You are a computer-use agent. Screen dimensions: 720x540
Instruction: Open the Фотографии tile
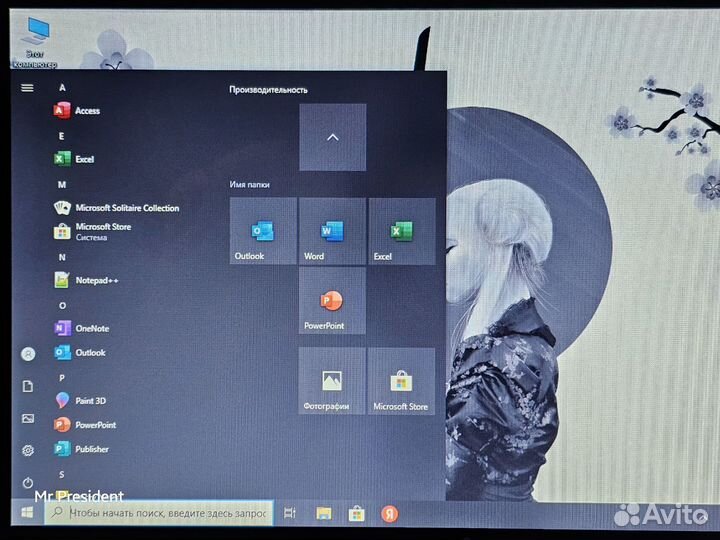tap(332, 381)
